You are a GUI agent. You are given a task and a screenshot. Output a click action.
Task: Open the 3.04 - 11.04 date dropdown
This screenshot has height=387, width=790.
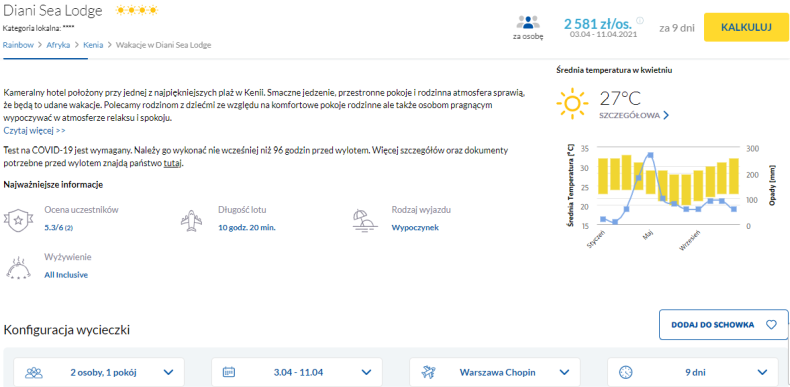297,372
